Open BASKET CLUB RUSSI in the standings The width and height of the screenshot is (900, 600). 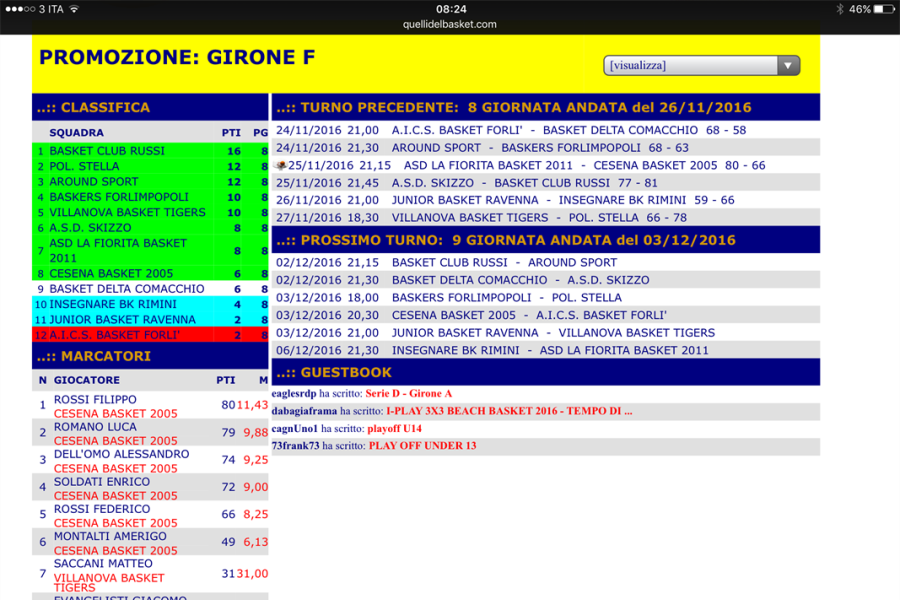point(107,150)
